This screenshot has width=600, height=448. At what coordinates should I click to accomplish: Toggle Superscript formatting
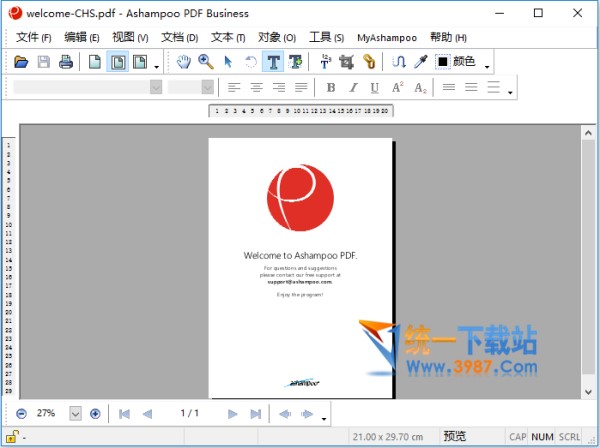point(398,88)
